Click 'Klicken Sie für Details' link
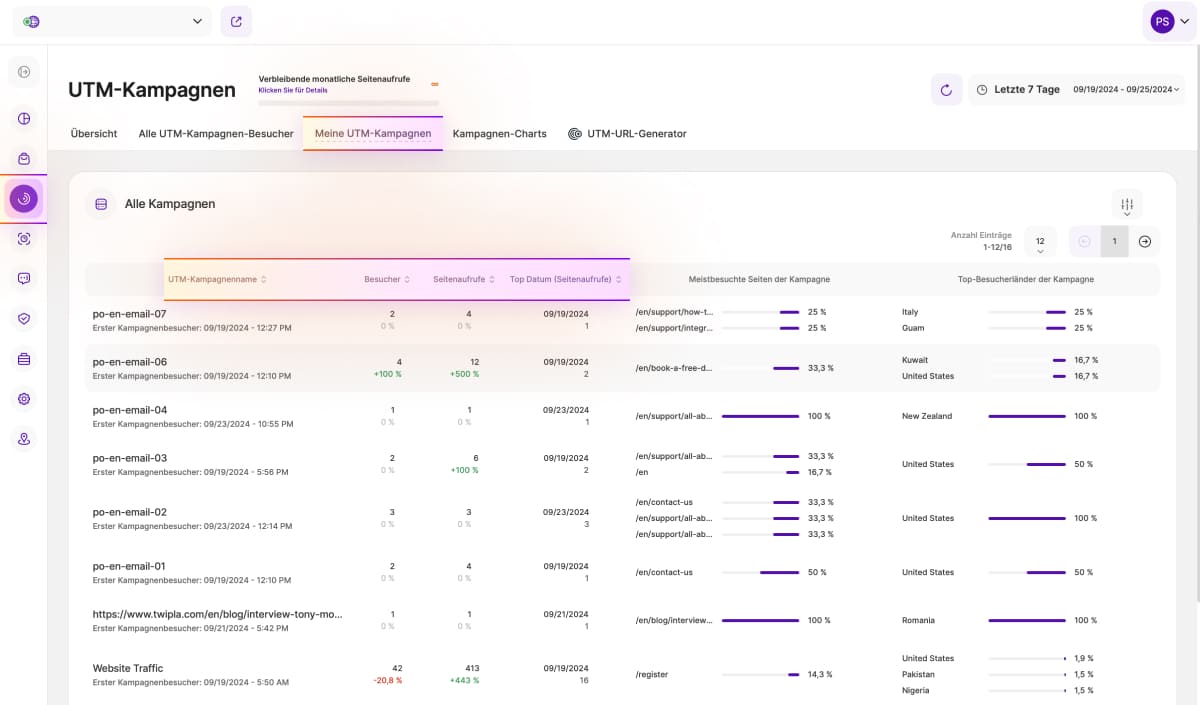 [293, 90]
